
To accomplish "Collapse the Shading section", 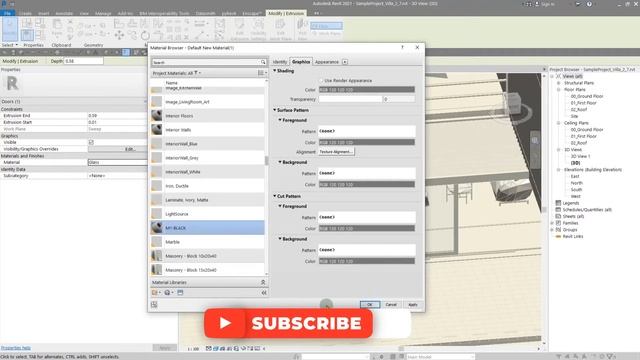I will coord(275,71).
